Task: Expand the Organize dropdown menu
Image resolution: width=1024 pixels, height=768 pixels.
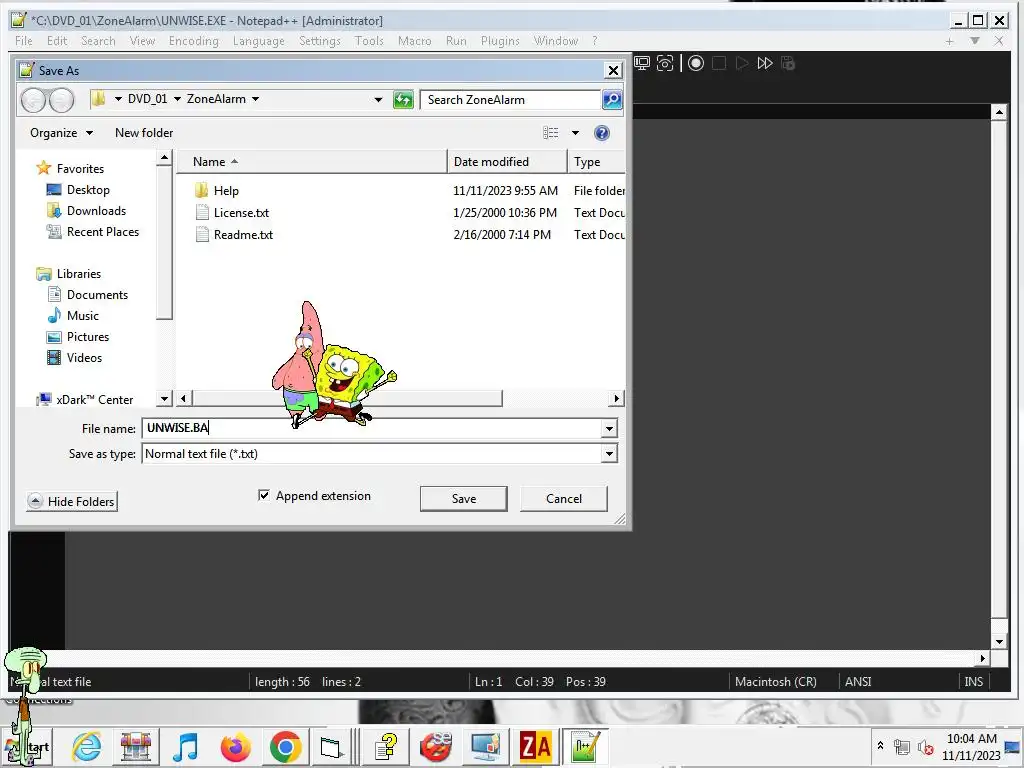Action: coord(61,133)
